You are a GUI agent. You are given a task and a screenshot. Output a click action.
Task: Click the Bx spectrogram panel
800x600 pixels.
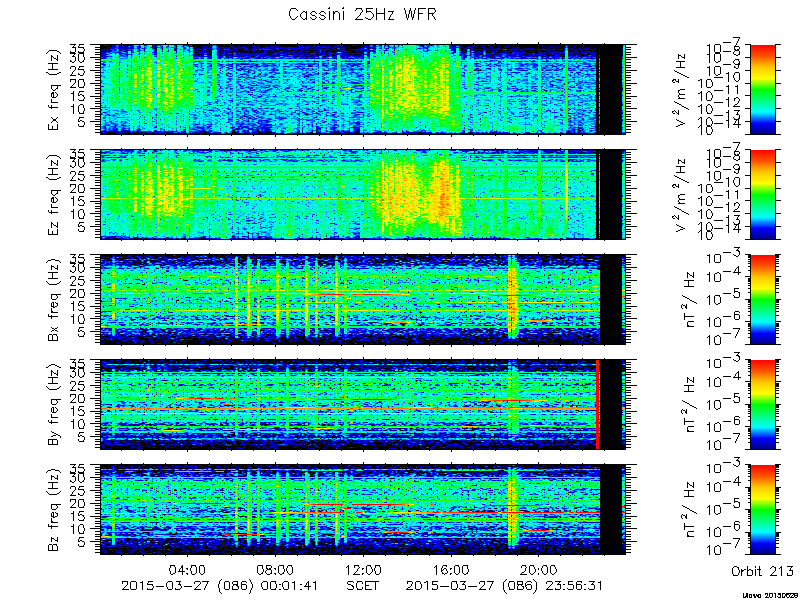pos(363,299)
